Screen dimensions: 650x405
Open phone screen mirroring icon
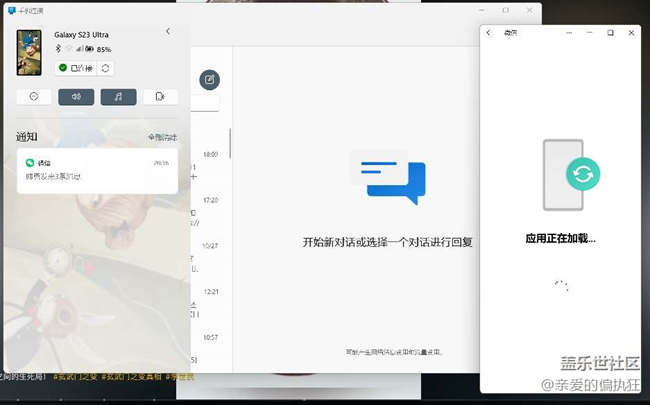coord(159,97)
